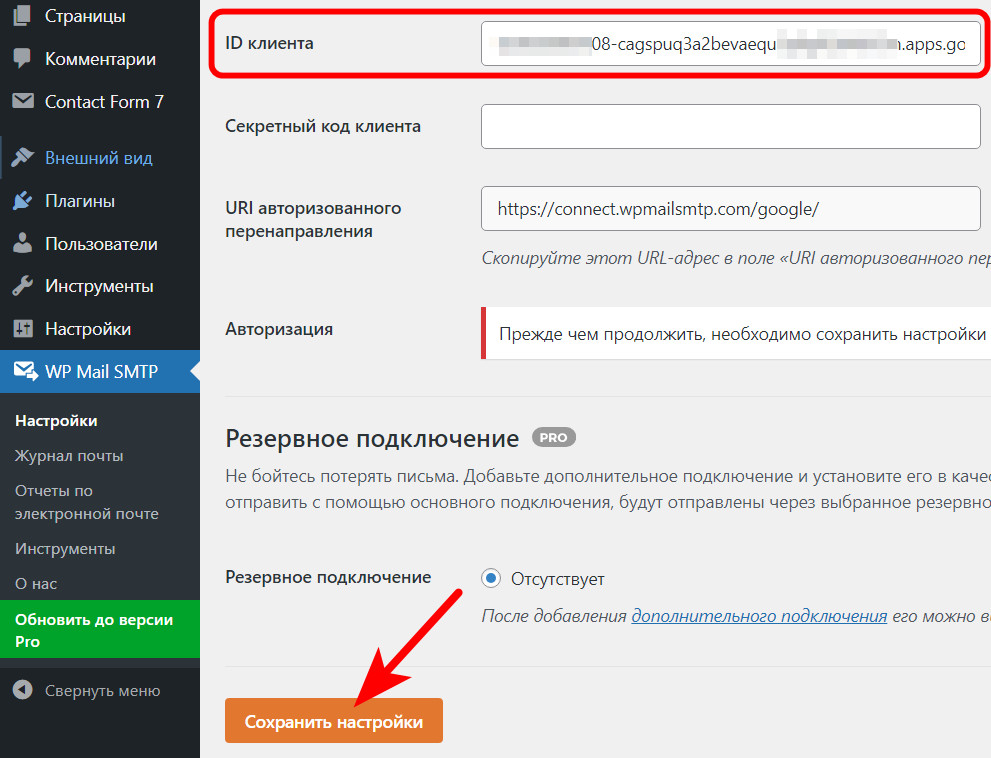This screenshot has width=991, height=758.
Task: Click Свернуть меню to collapse sidebar
Action: pos(102,690)
